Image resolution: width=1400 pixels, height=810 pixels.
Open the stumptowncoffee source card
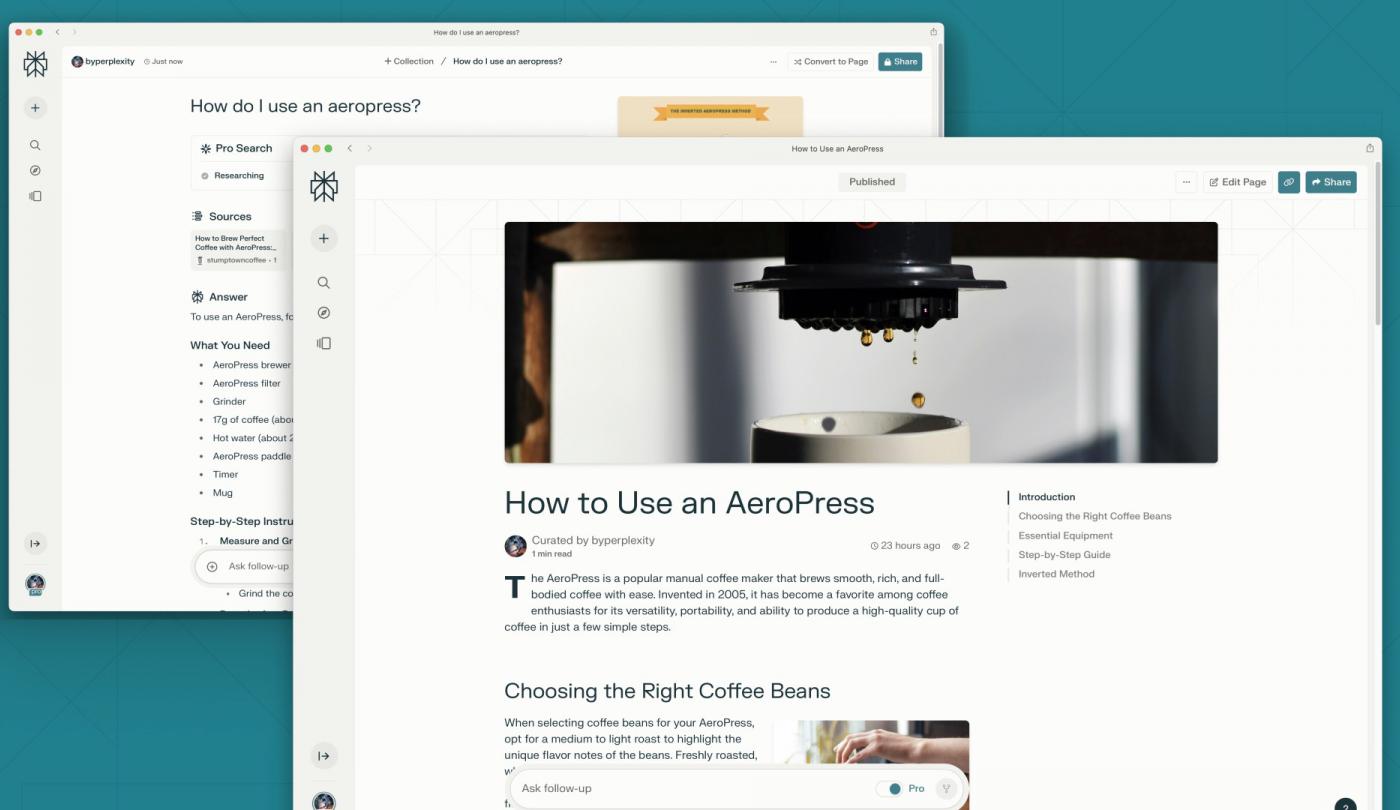coord(239,251)
